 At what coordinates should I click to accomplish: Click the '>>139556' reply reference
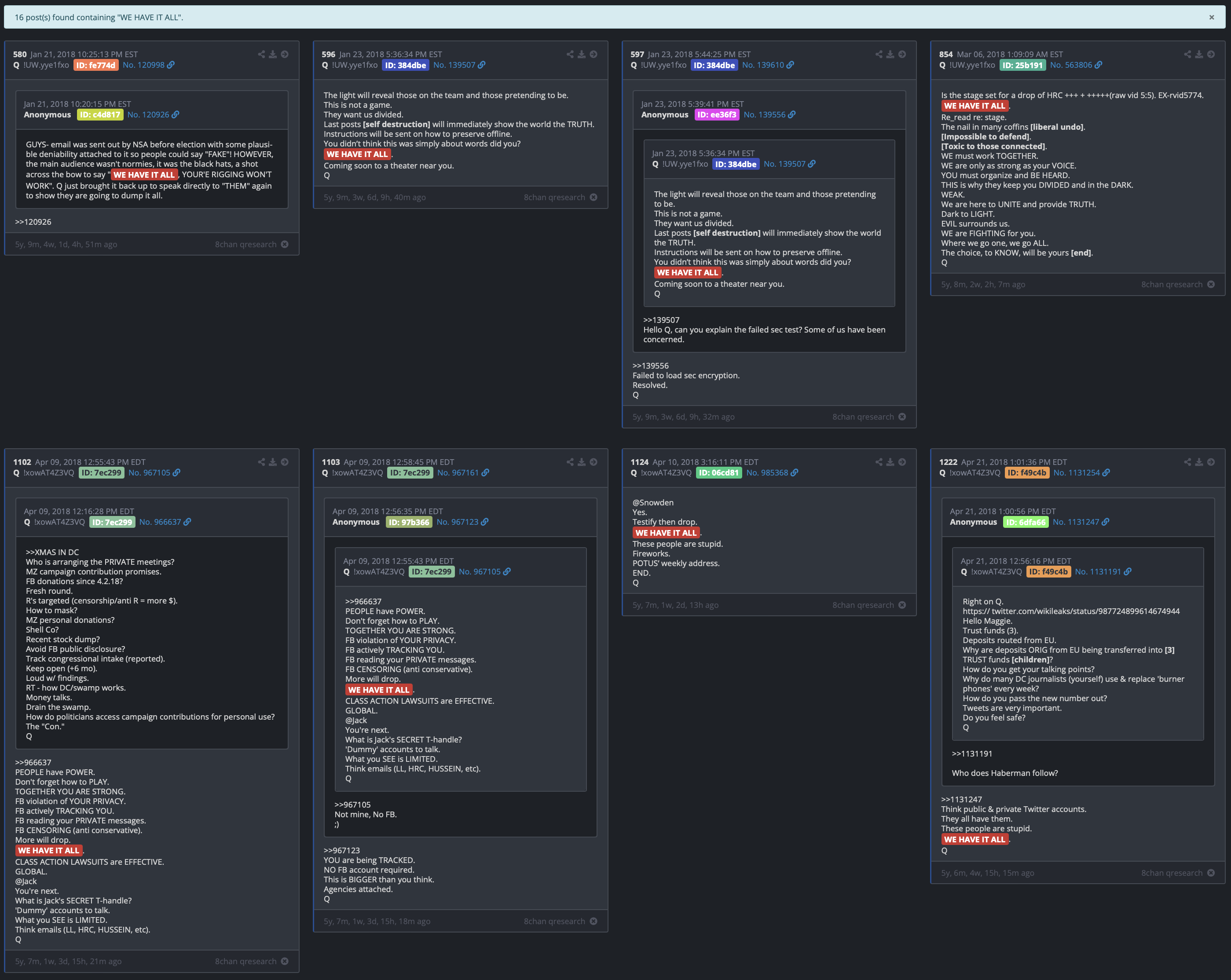tap(650, 366)
